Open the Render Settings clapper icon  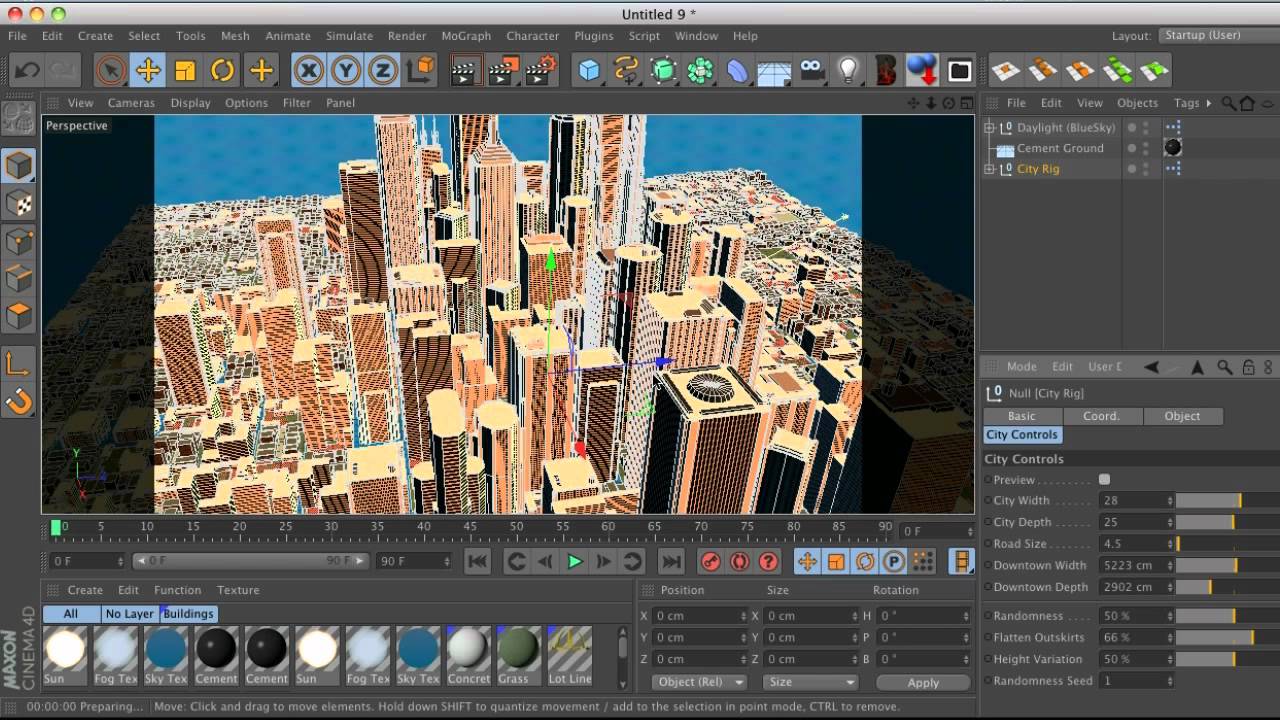[540, 70]
